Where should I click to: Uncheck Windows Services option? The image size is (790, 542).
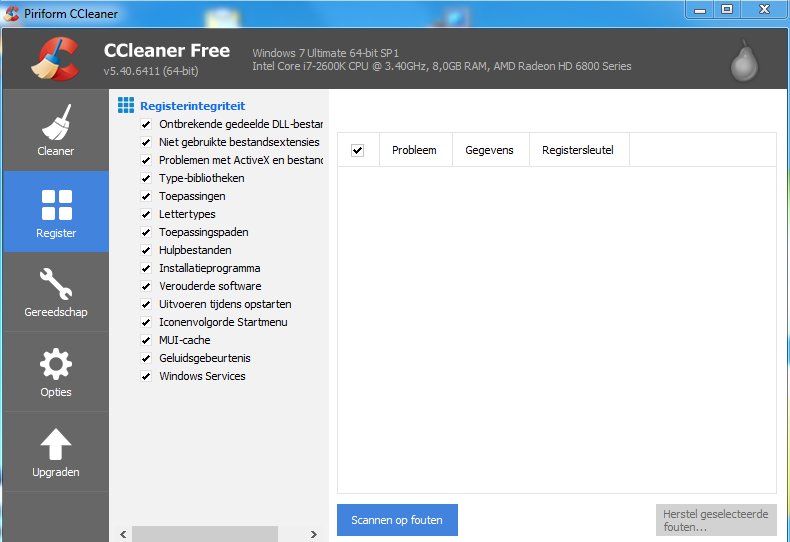click(x=146, y=376)
